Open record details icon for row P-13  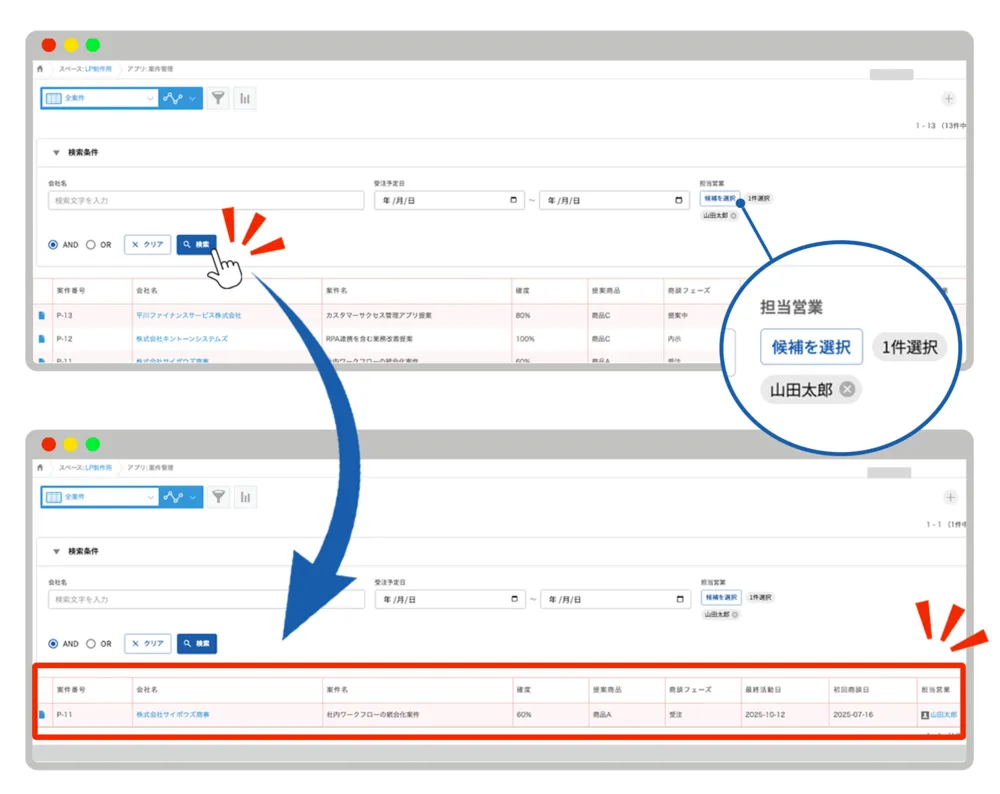[41, 315]
